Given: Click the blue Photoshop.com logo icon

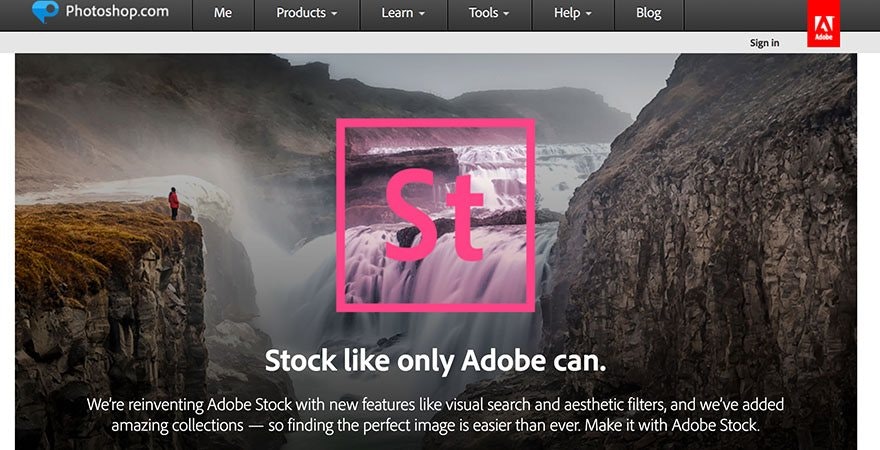Looking at the screenshot, I should point(45,13).
